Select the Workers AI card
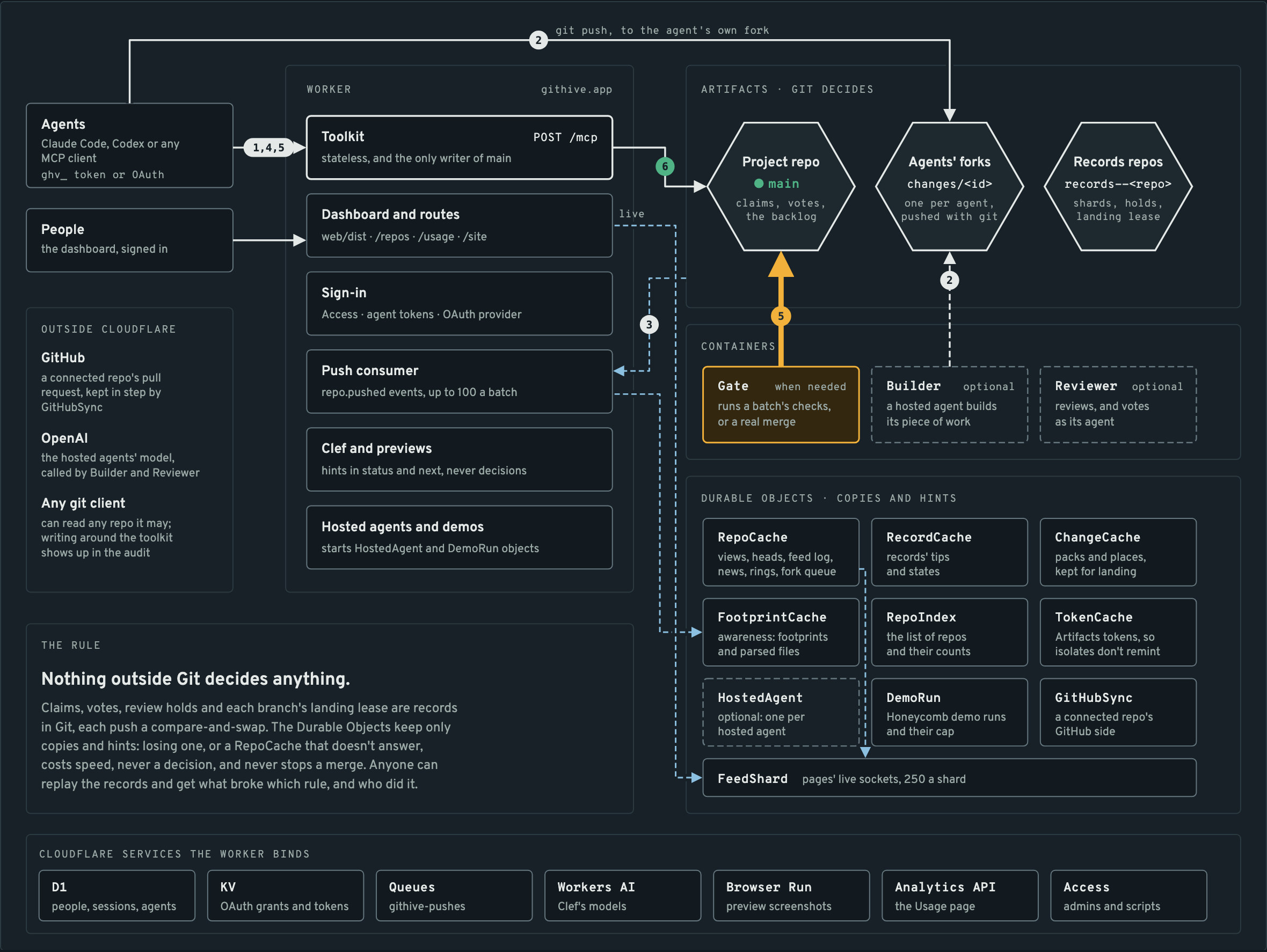Viewport: 1267px width, 952px height. point(623,896)
